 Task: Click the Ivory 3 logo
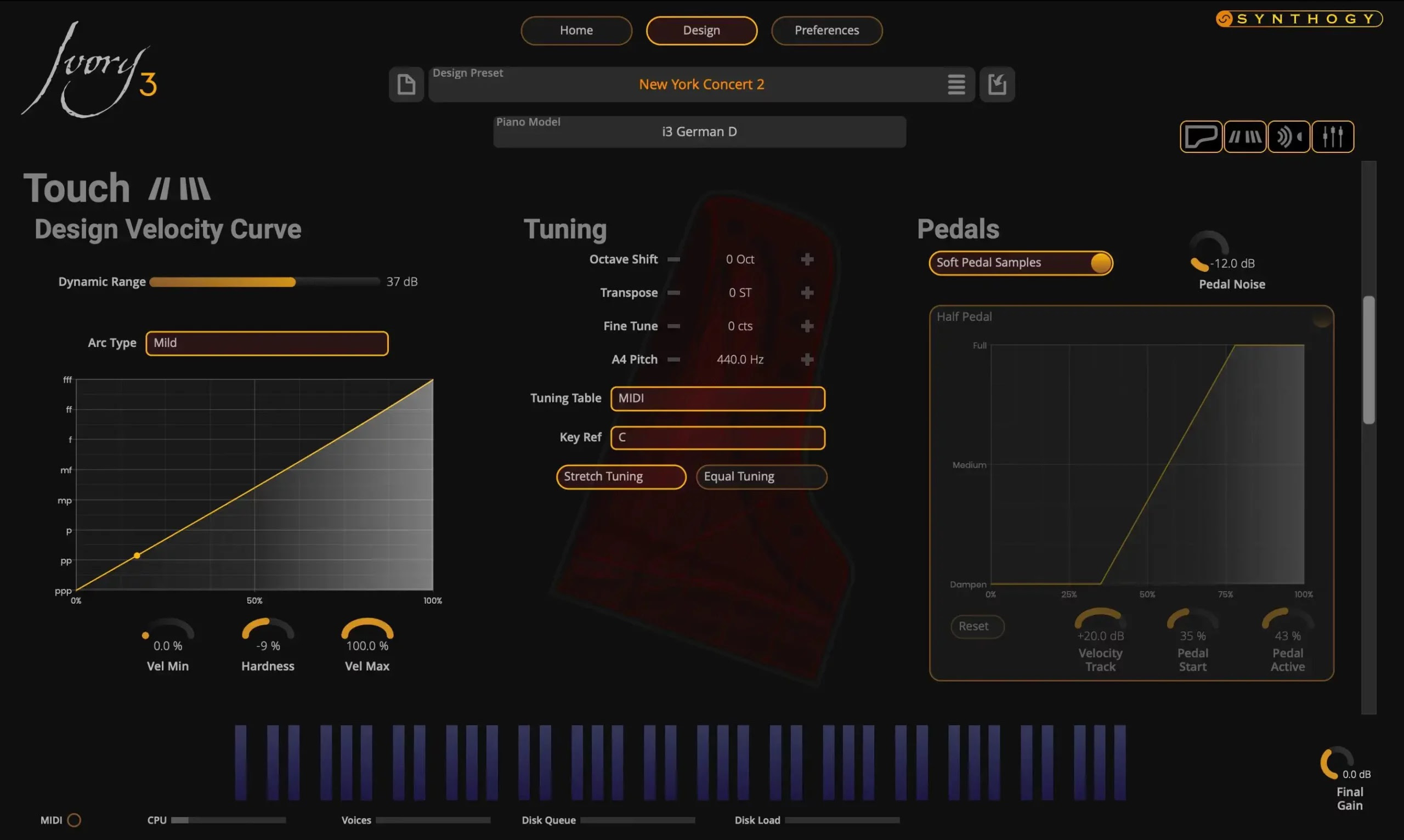[x=89, y=70]
